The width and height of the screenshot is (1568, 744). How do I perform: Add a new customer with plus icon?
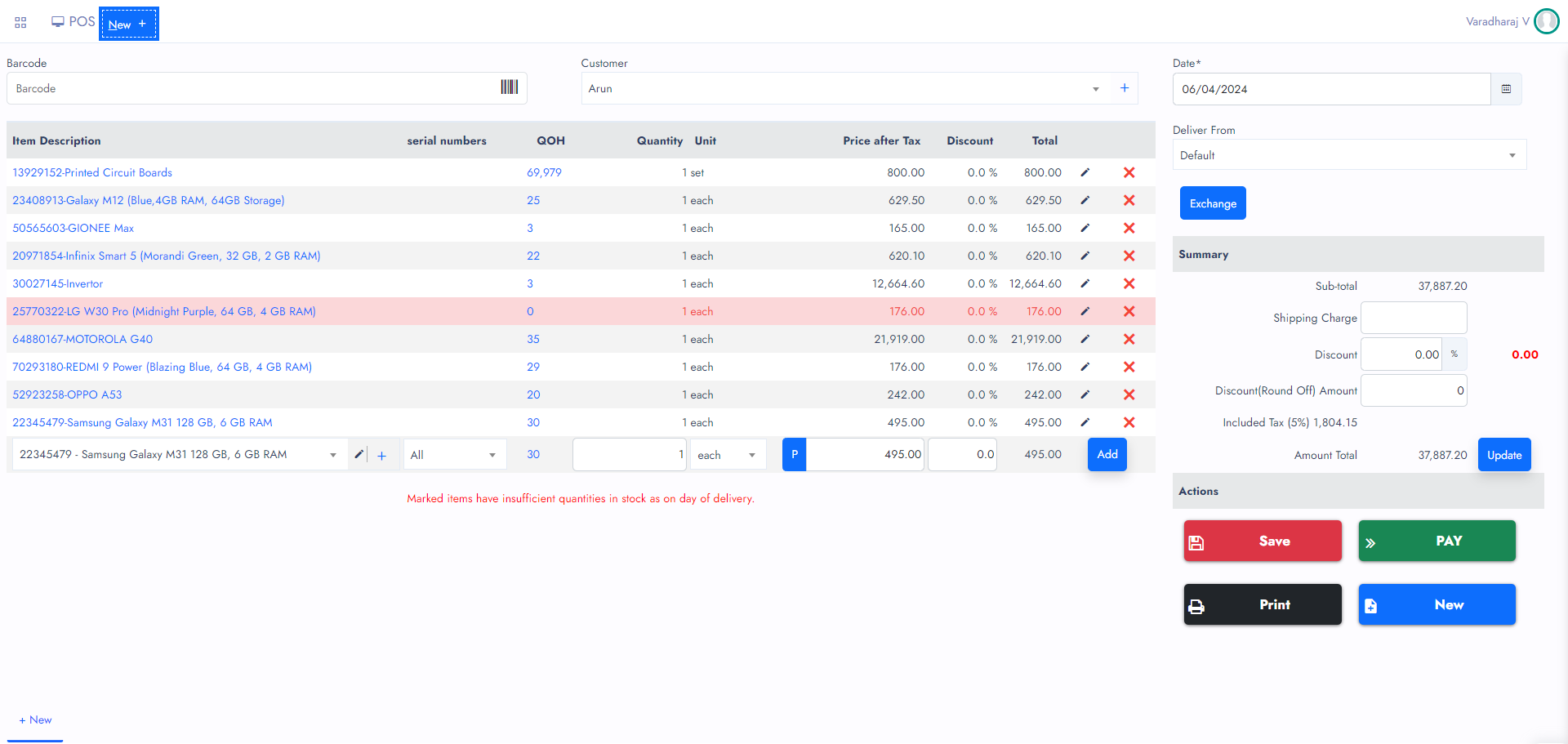1125,88
